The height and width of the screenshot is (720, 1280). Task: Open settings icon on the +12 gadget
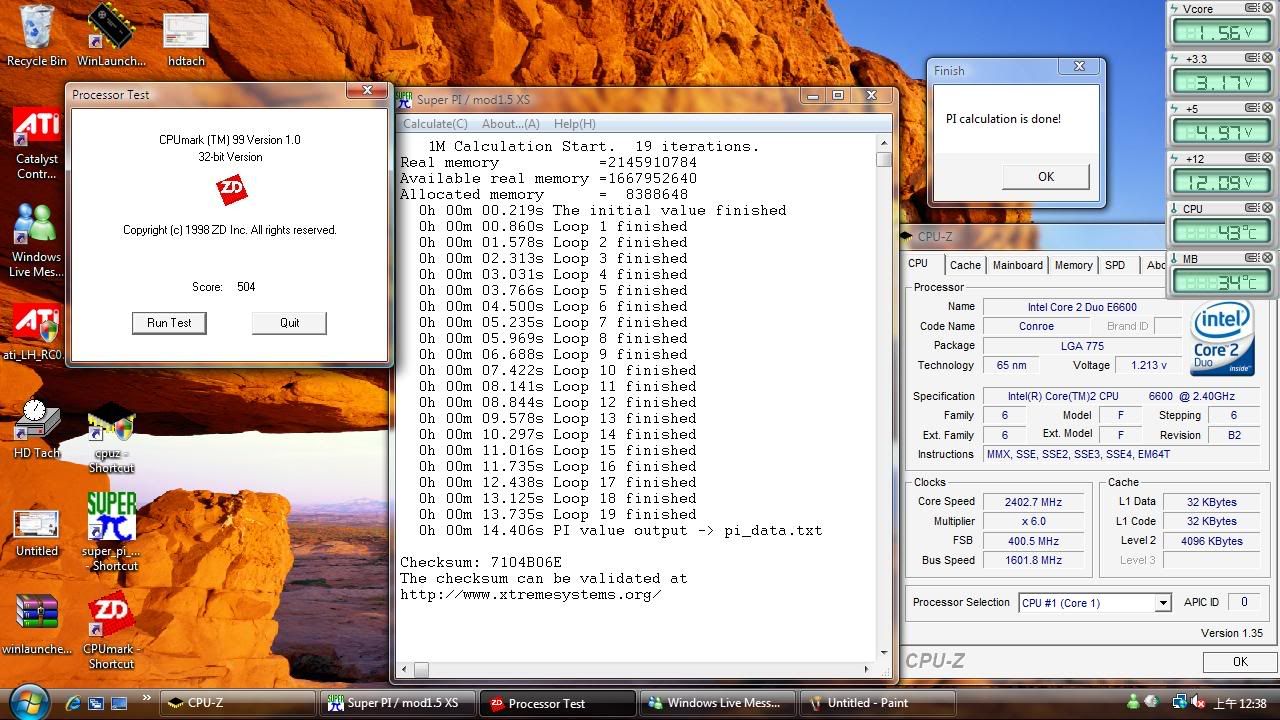coord(1253,158)
